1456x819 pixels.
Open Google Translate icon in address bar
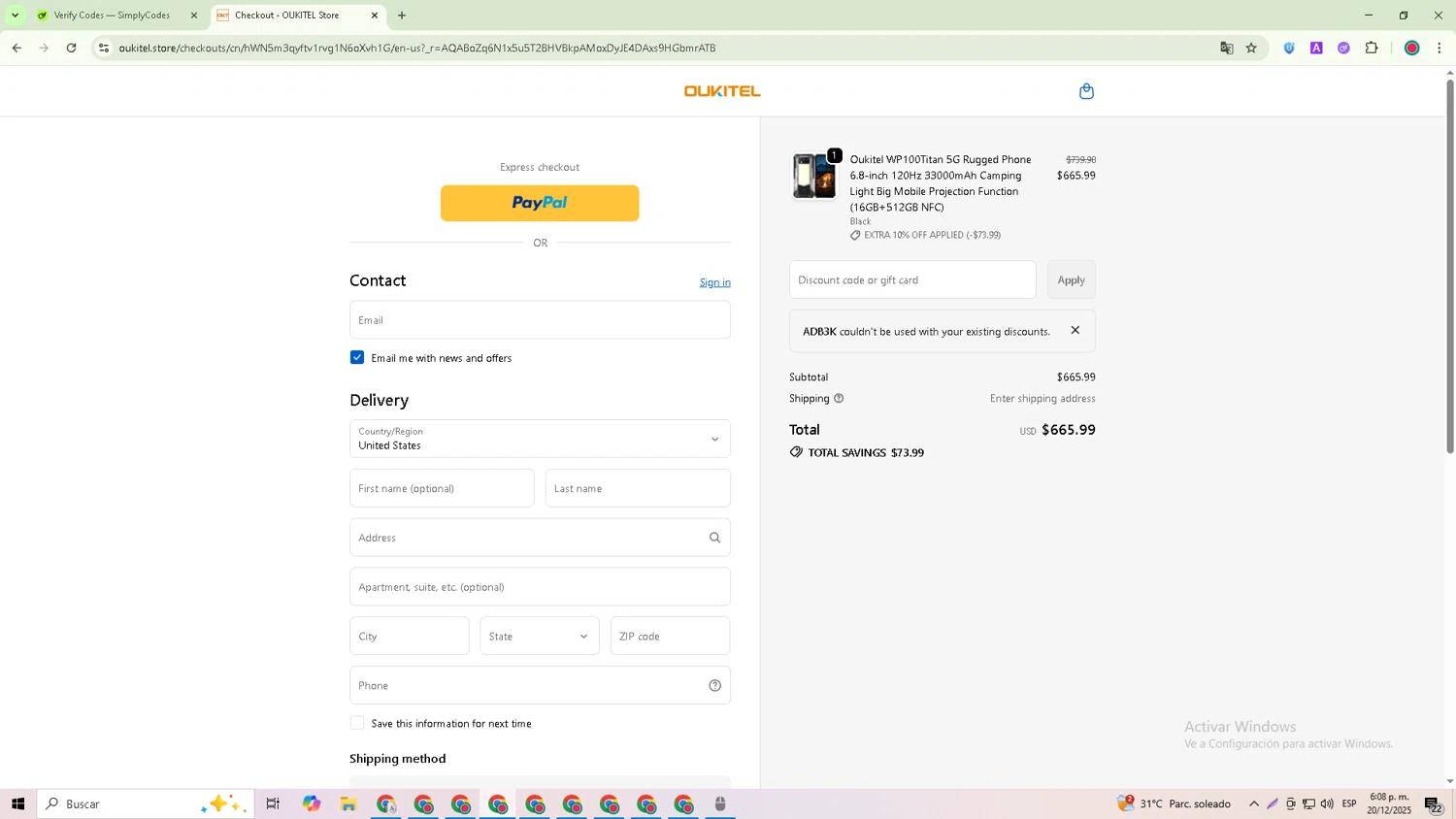[1227, 48]
